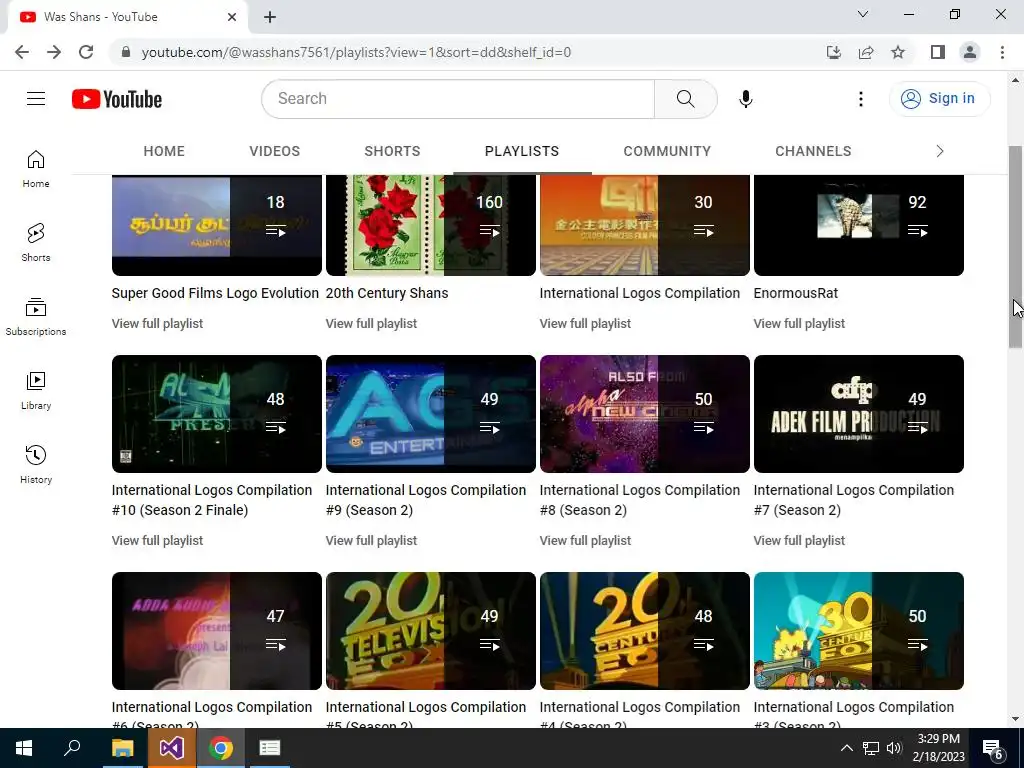Open Super Good Films Logo Evolution thumbnail
The width and height of the screenshot is (1024, 768).
click(217, 225)
